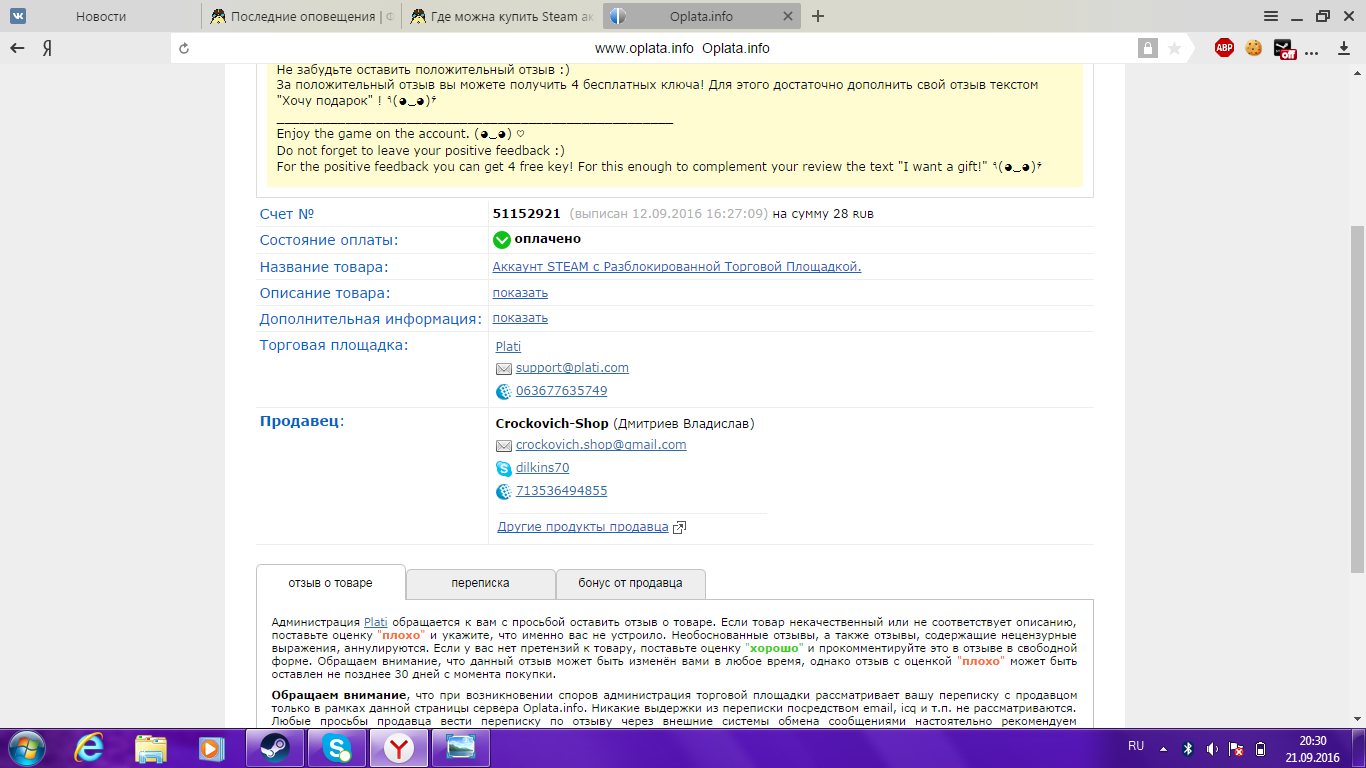Switch to Steam on the taskbar

click(x=274, y=747)
